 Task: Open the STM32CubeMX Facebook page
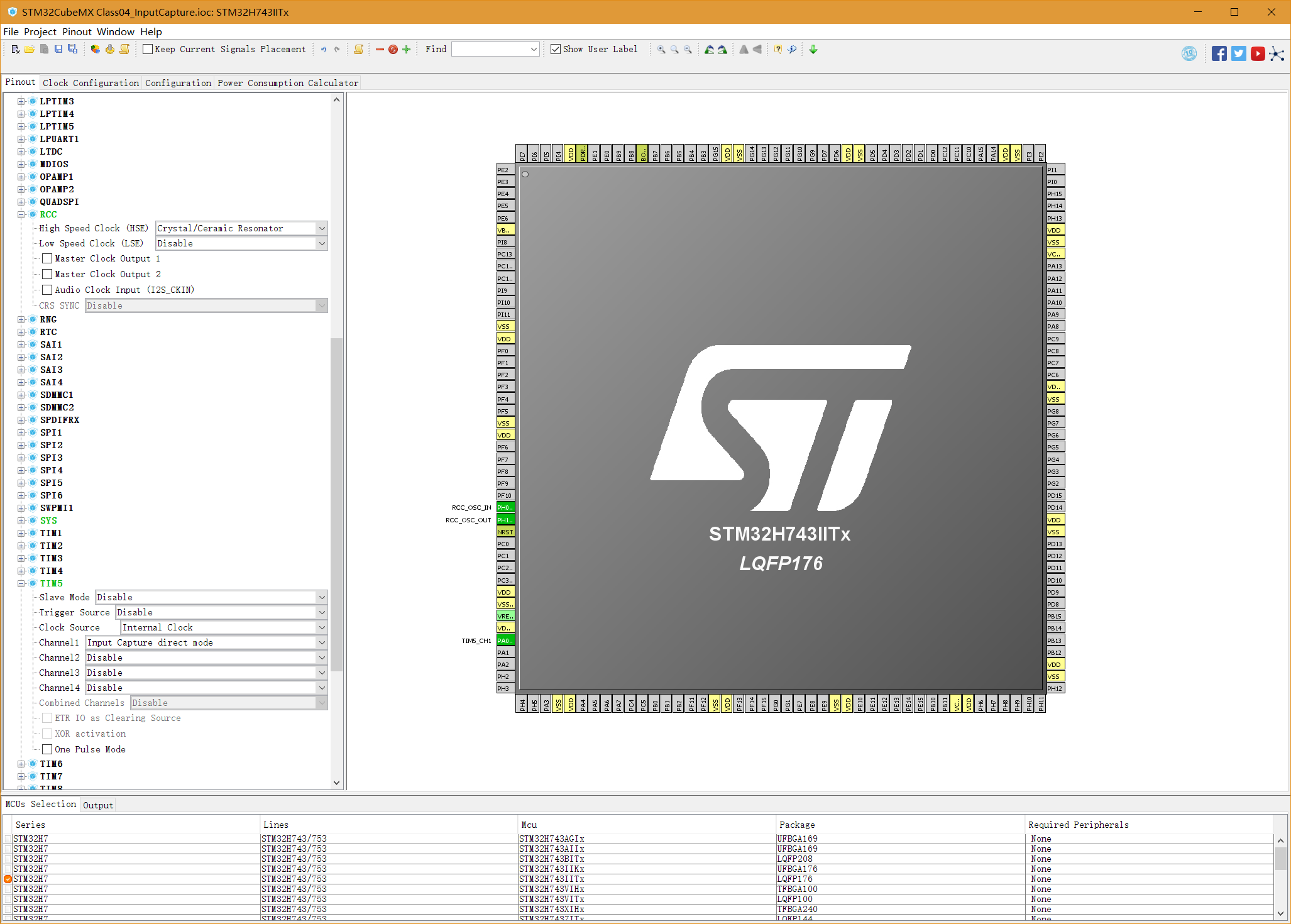[1219, 53]
